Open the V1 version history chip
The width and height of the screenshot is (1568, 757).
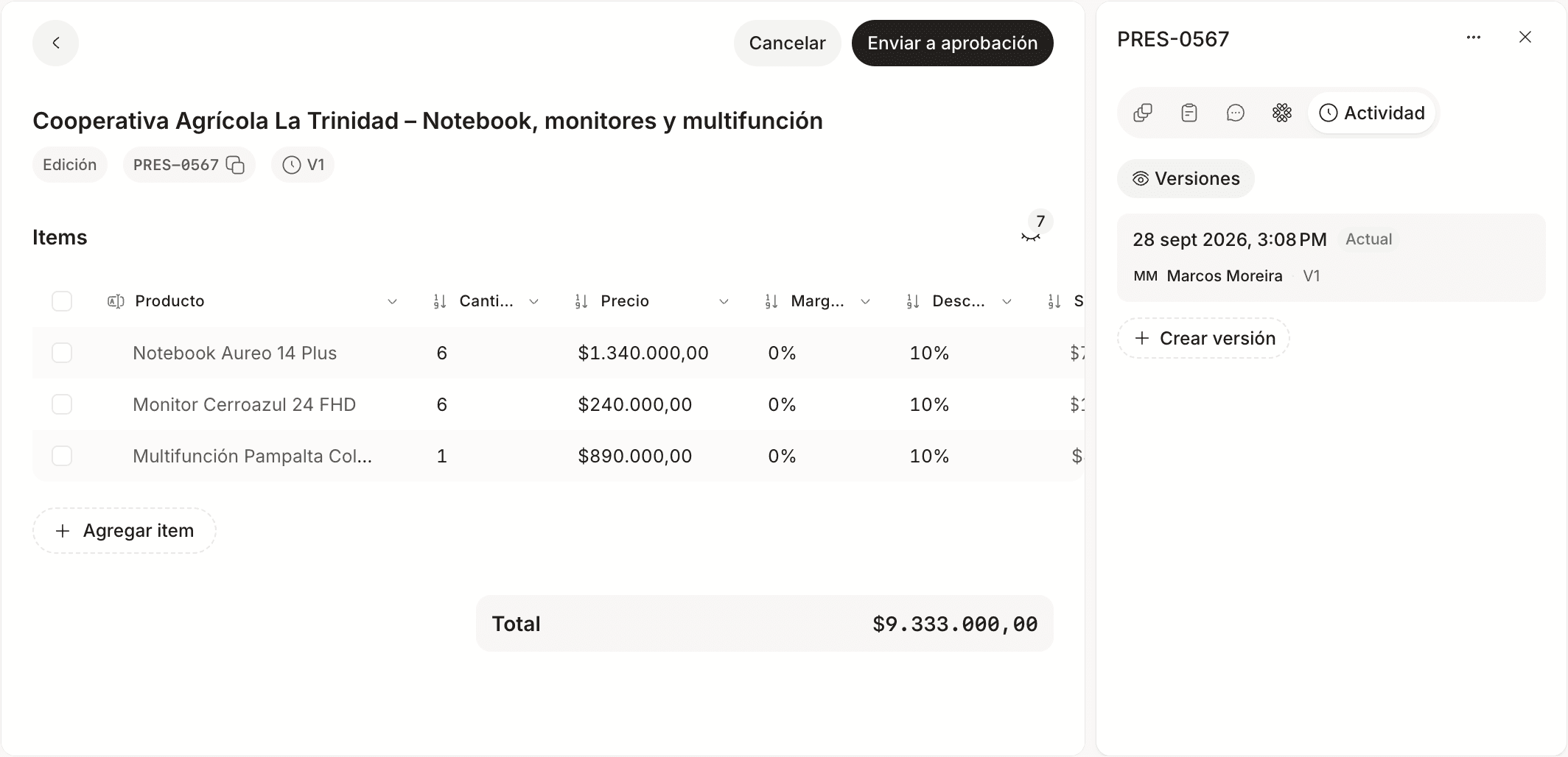pos(303,165)
